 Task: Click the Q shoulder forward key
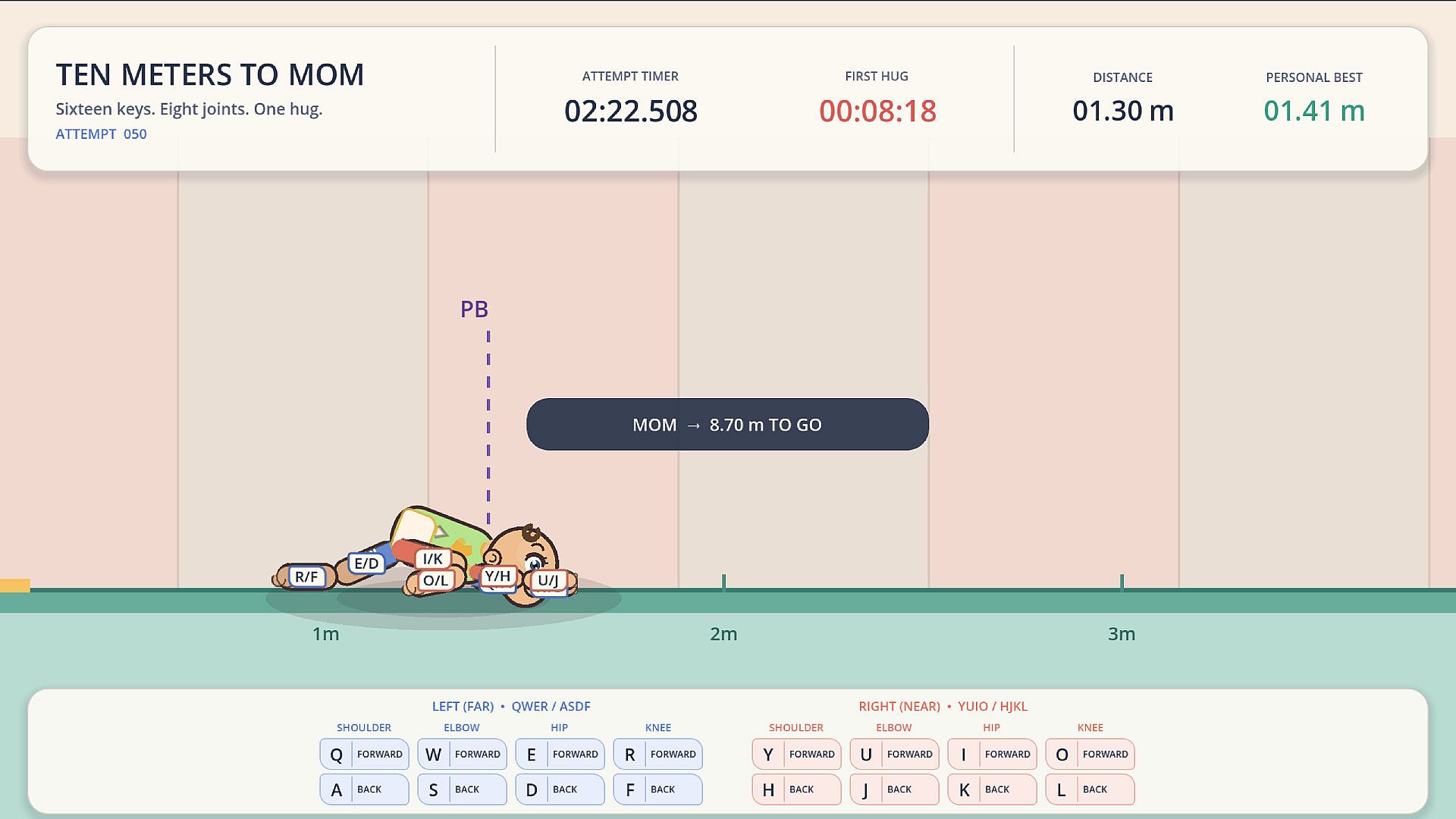click(x=364, y=754)
